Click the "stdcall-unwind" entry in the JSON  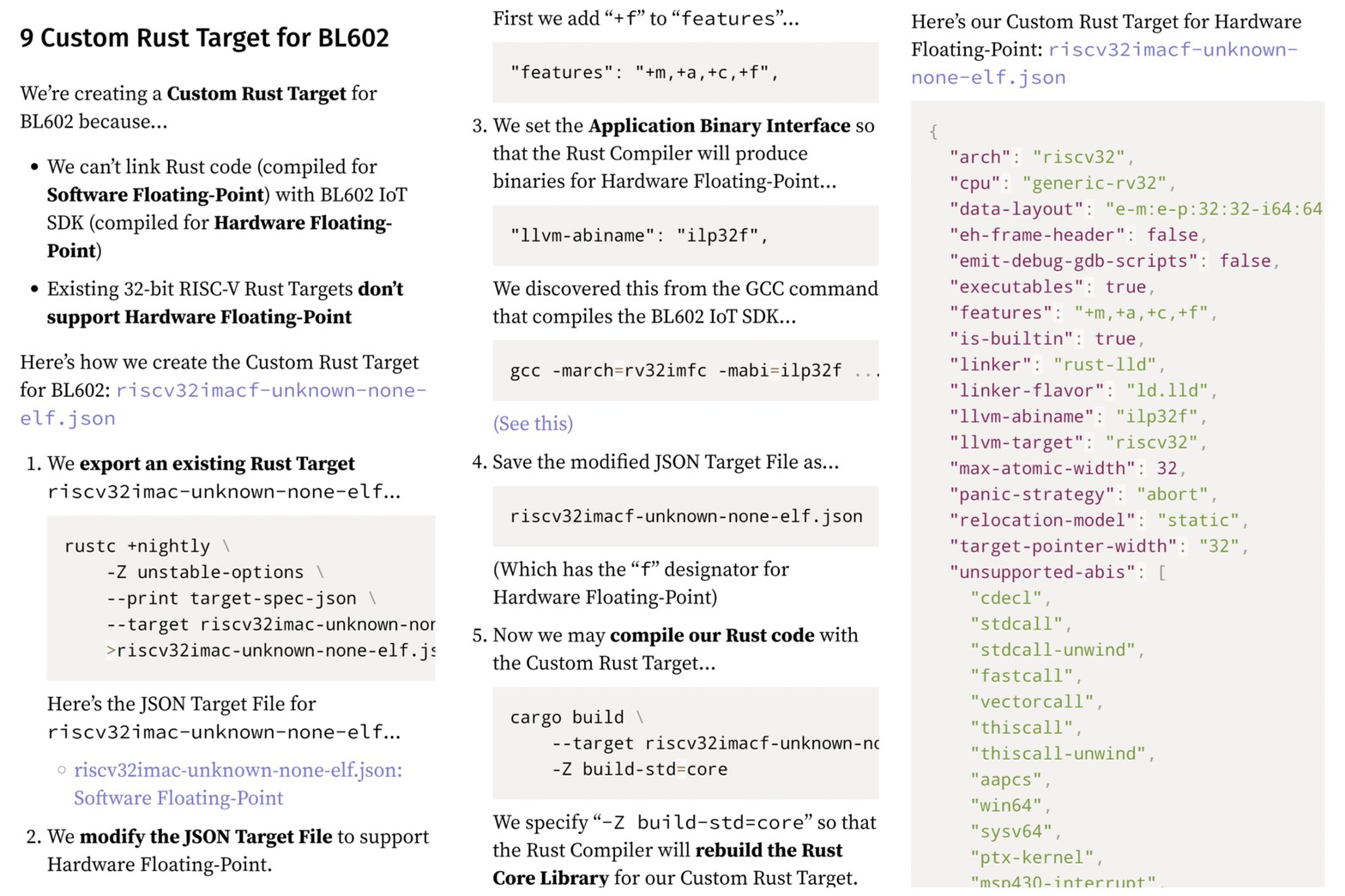pos(1056,650)
